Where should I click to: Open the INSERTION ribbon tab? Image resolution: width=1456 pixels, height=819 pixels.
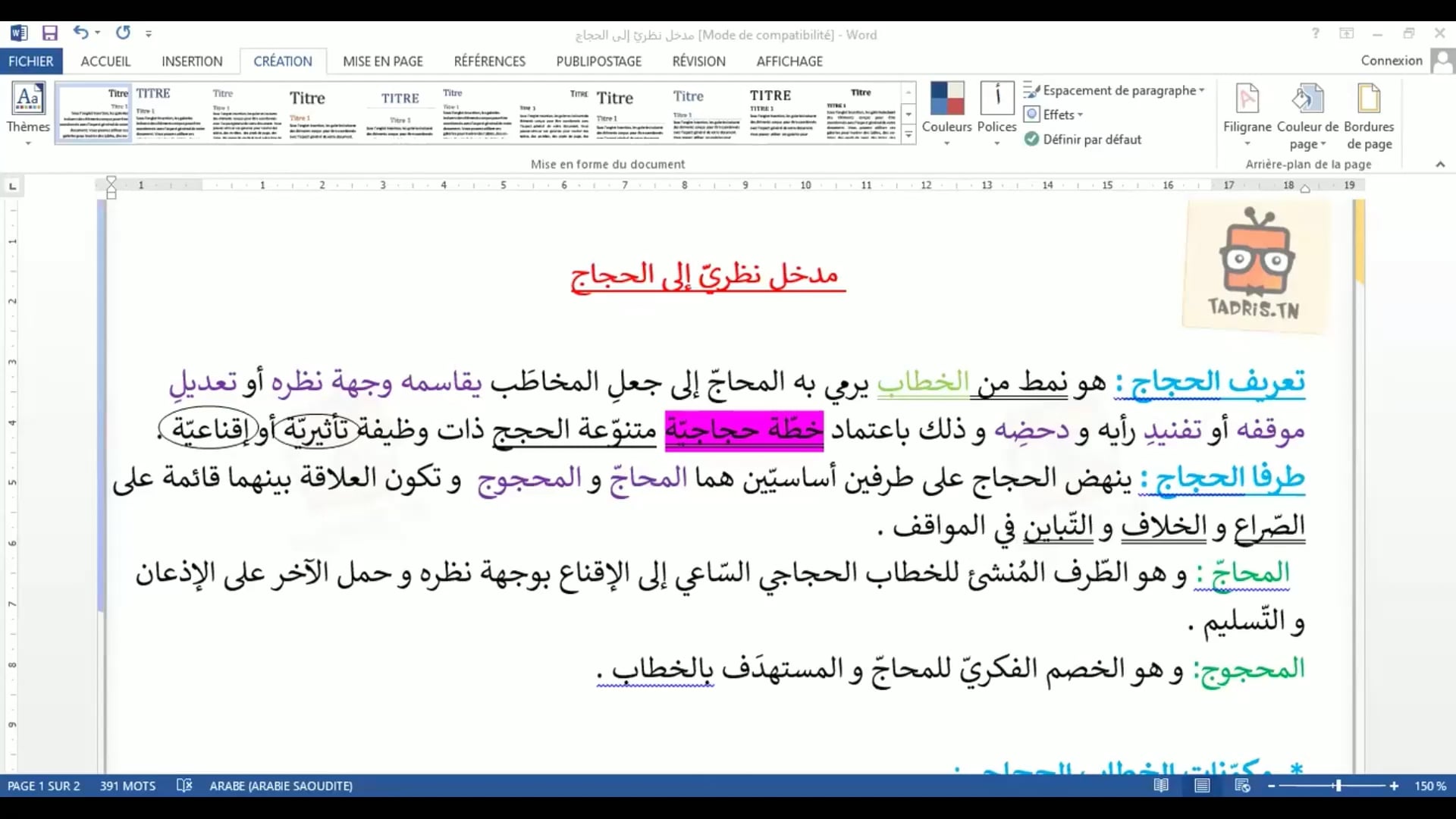[192, 61]
